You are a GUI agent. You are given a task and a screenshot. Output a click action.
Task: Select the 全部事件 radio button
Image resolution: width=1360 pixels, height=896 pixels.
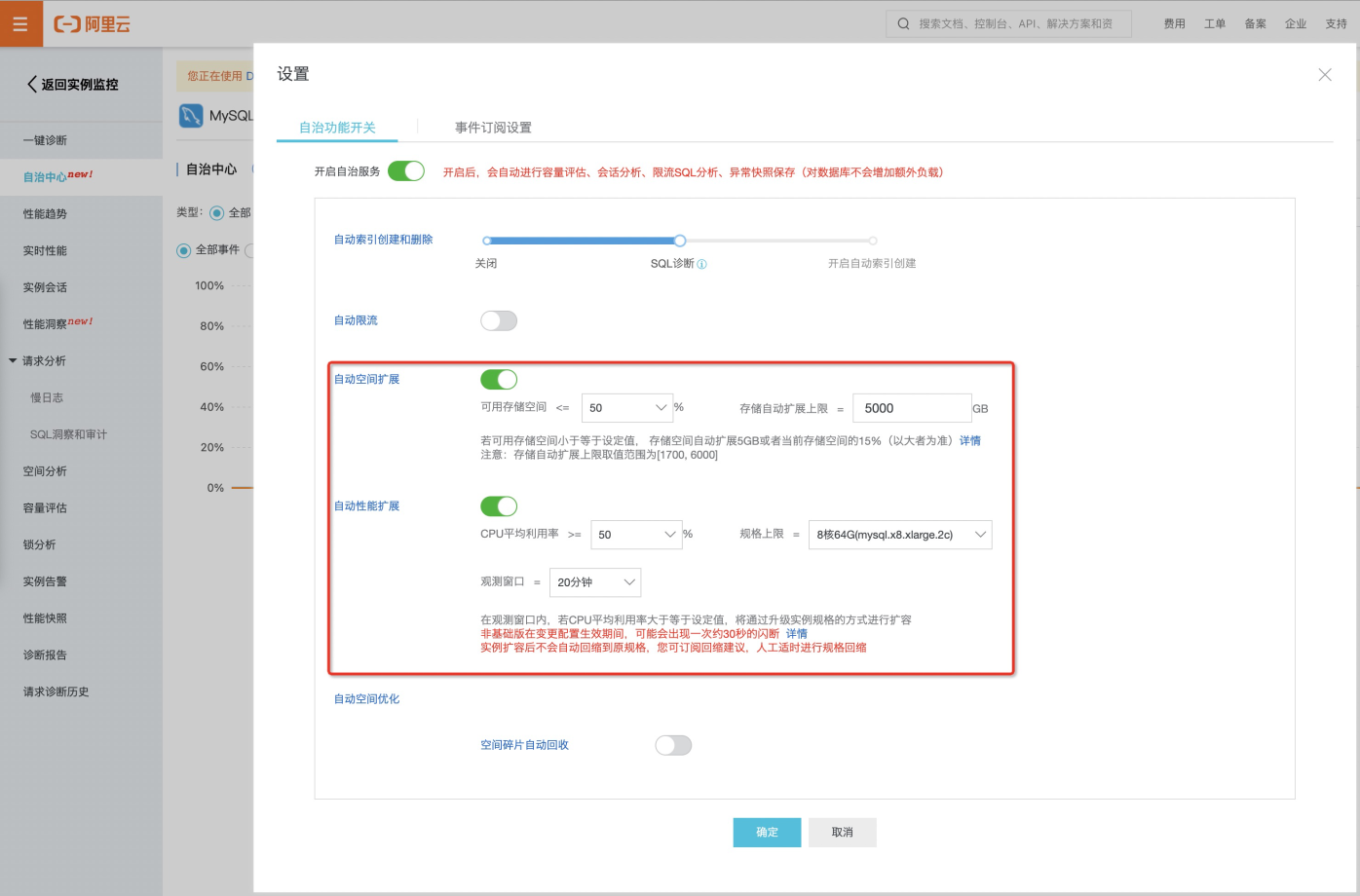tap(183, 250)
